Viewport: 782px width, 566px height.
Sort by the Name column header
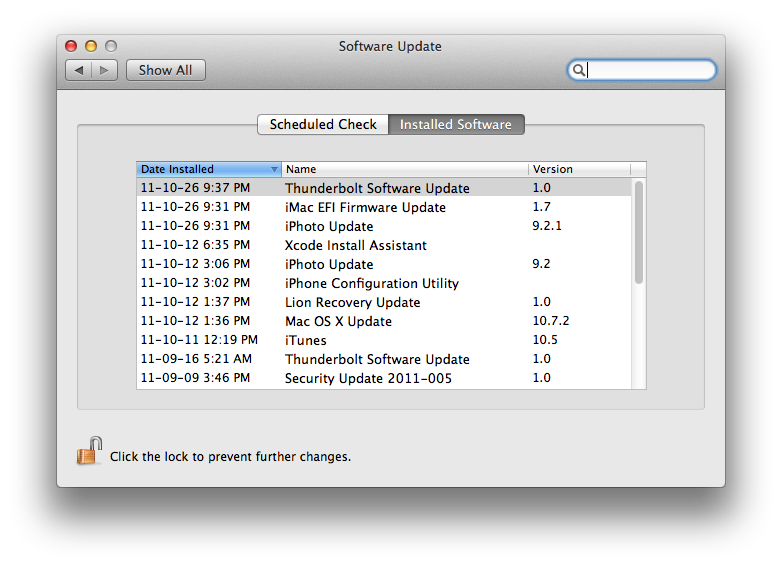click(405, 169)
